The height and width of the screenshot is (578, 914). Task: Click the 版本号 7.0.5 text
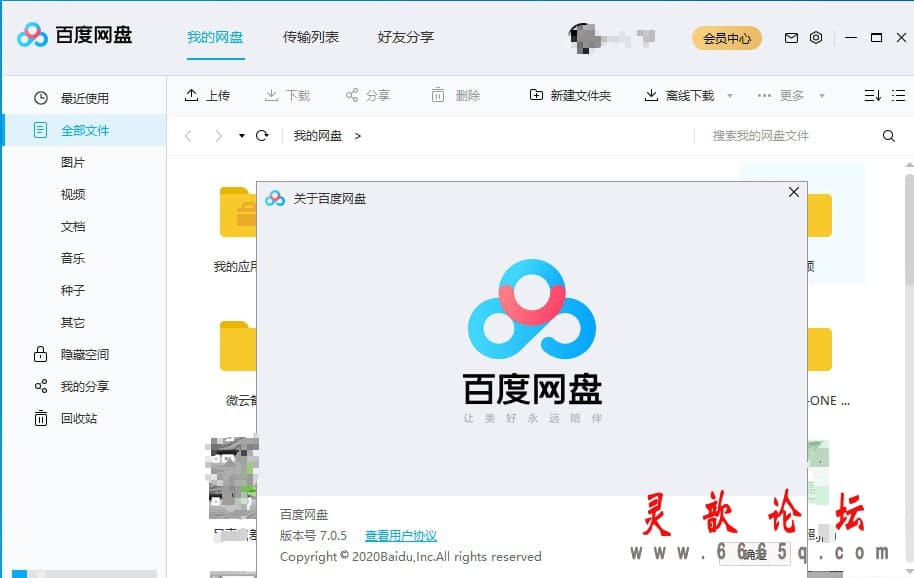pos(314,535)
